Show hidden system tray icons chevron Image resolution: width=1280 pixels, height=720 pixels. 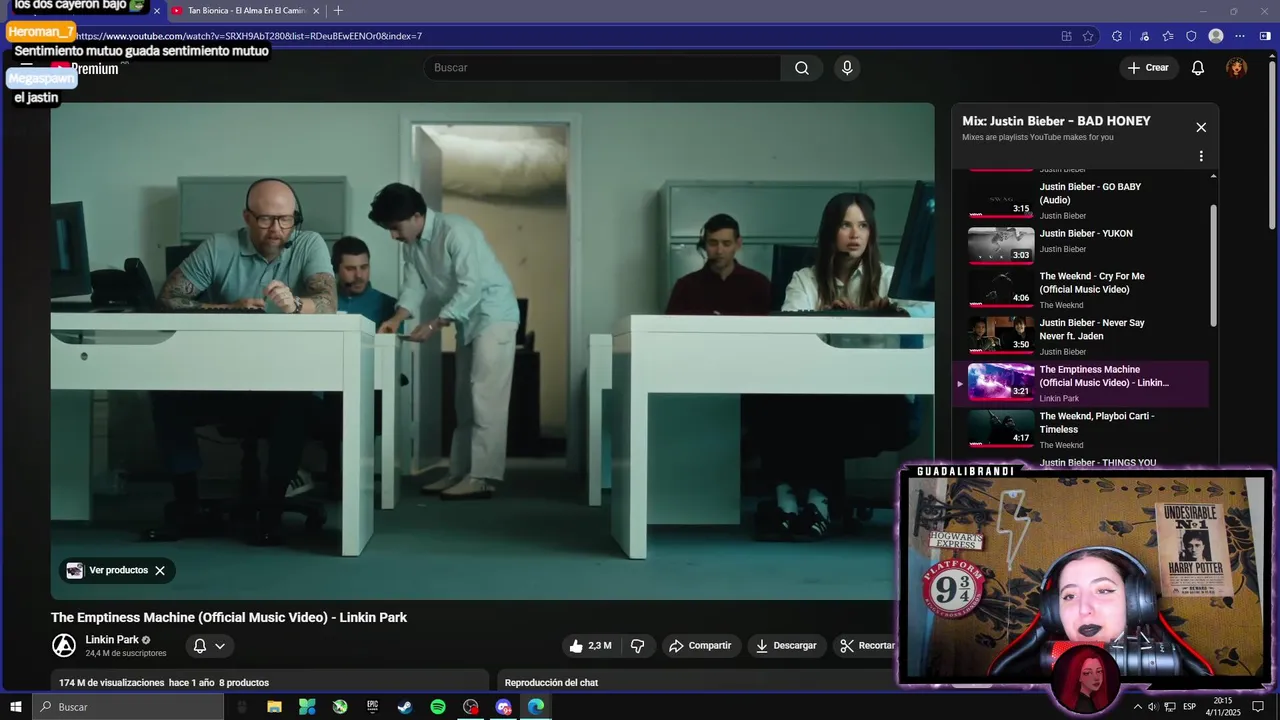[x=1137, y=707]
